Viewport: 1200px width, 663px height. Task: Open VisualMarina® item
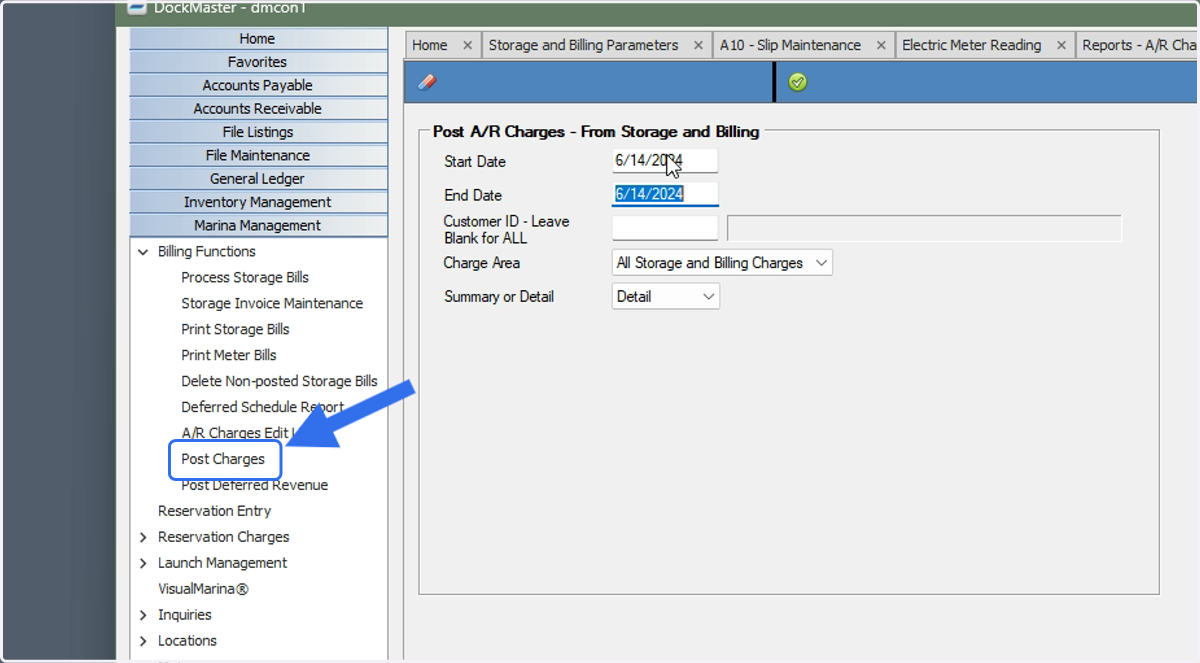point(203,589)
